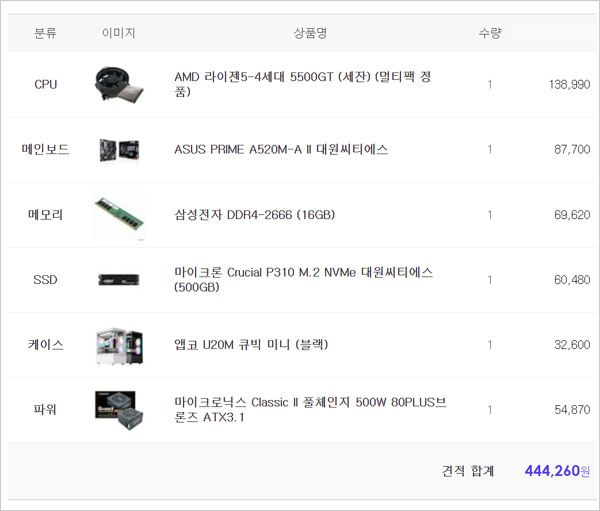Click the ASUS PRIME A520M-A II motherboard thumbnail

pyautogui.click(x=119, y=150)
